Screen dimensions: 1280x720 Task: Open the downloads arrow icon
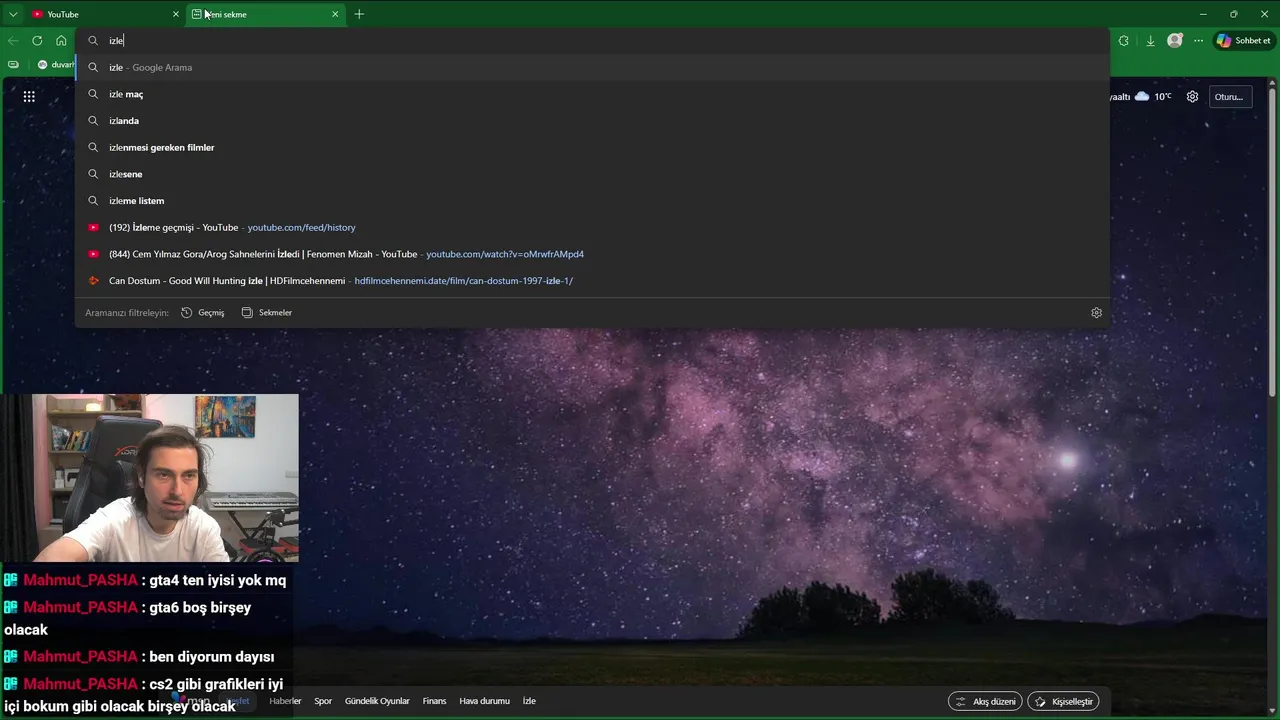(x=1150, y=41)
